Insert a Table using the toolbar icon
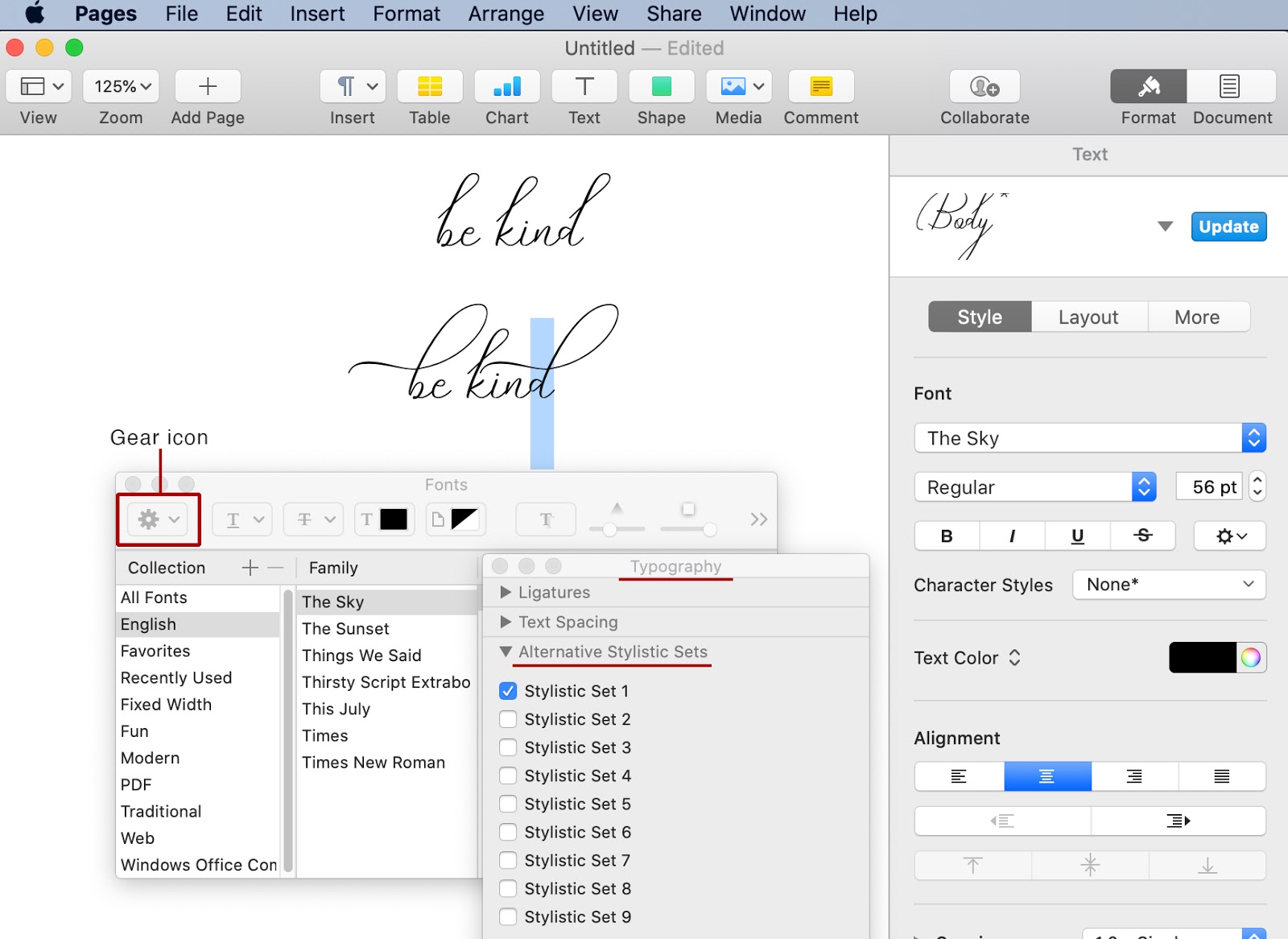 coord(430,86)
